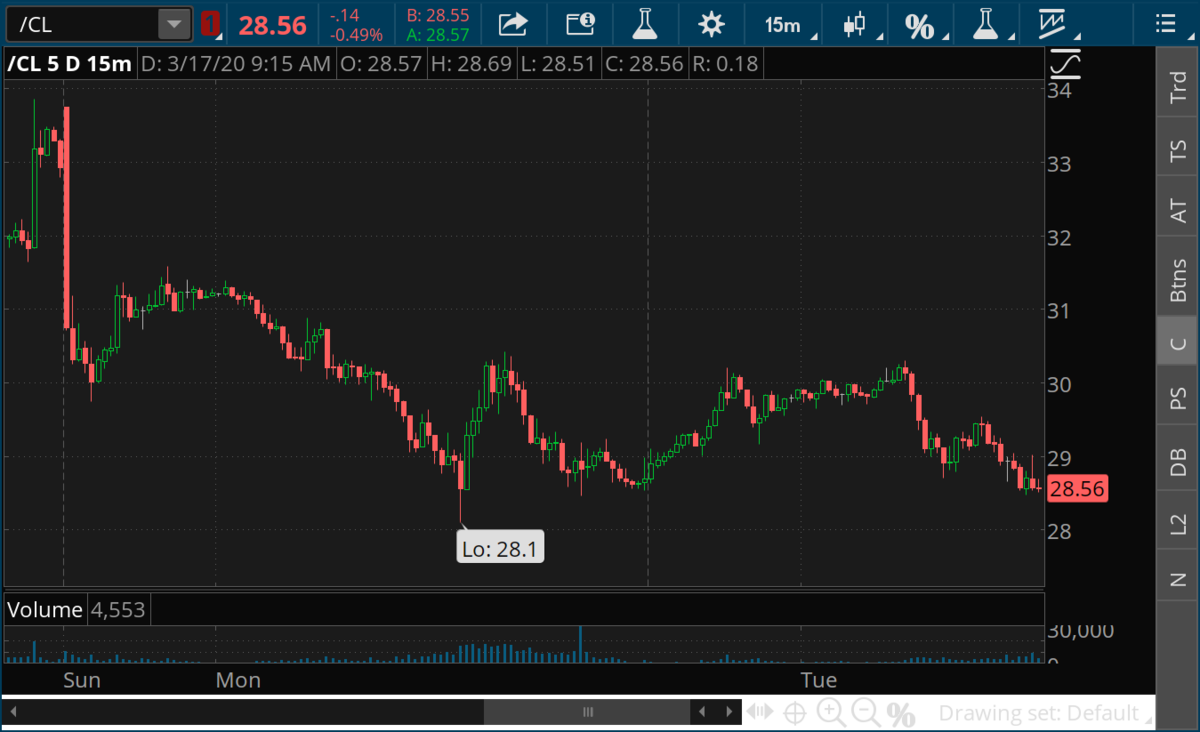Open the DB sidebar tab
The image size is (1200, 732).
click(x=1178, y=461)
